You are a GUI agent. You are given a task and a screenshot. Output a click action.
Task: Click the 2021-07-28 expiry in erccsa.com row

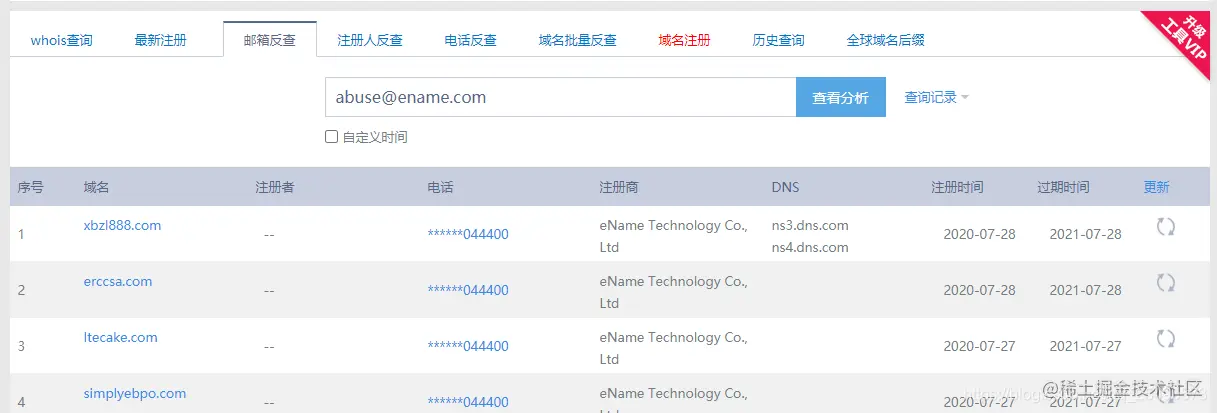(x=1085, y=290)
